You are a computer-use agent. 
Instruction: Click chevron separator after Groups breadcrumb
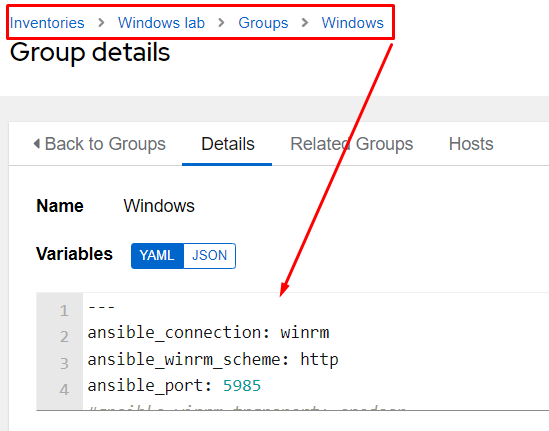(305, 23)
